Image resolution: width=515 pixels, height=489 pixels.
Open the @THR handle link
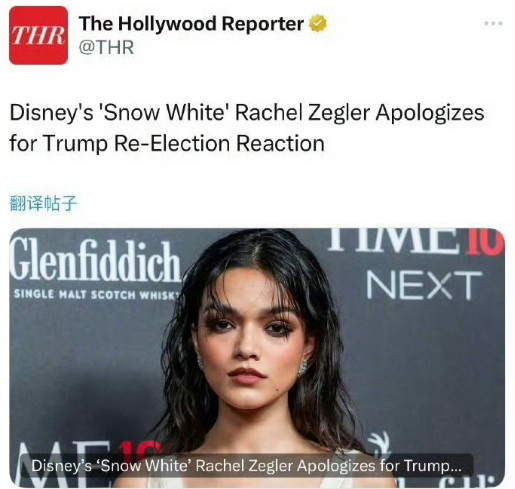106,47
